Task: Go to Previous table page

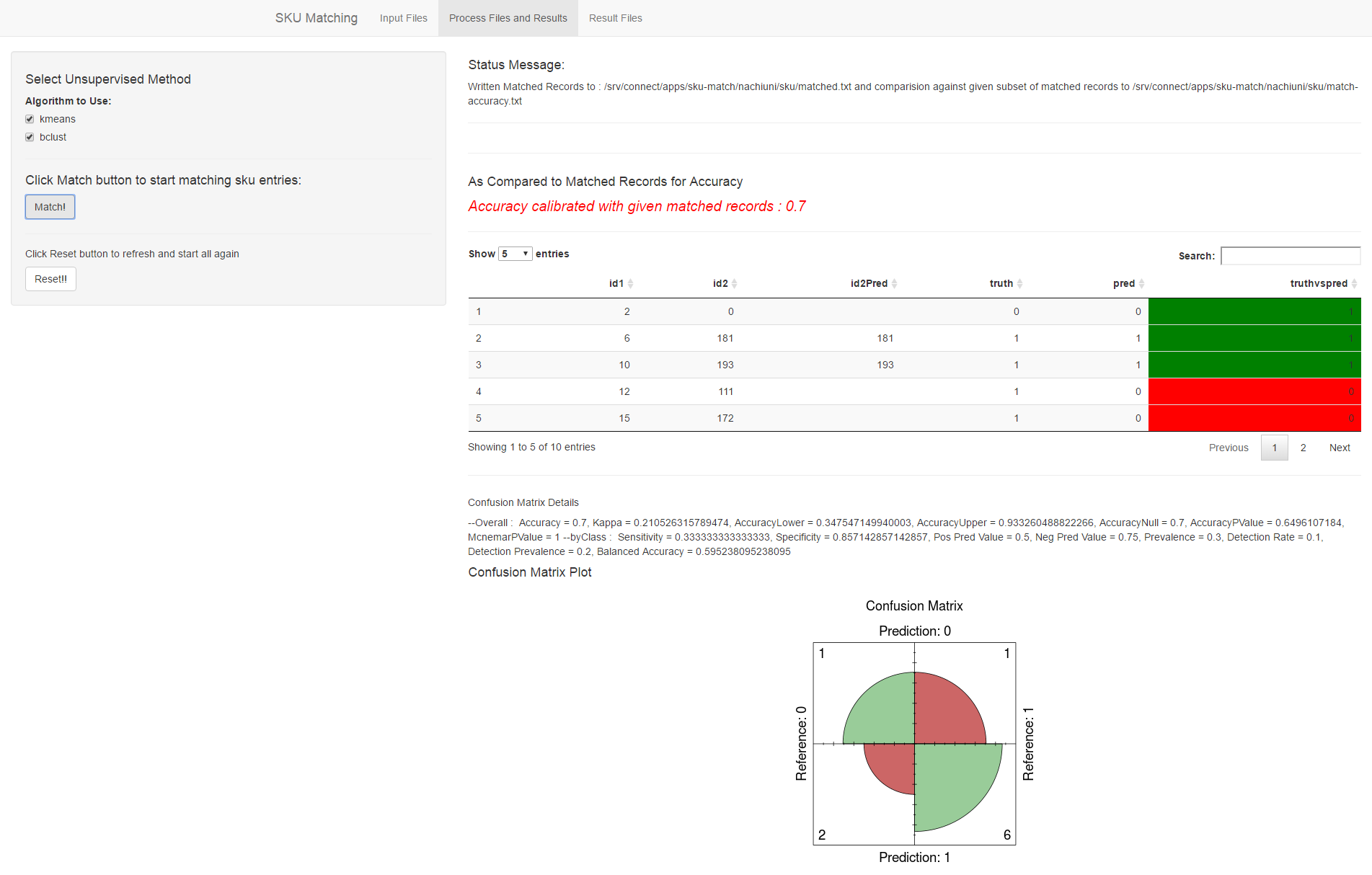Action: [1229, 448]
